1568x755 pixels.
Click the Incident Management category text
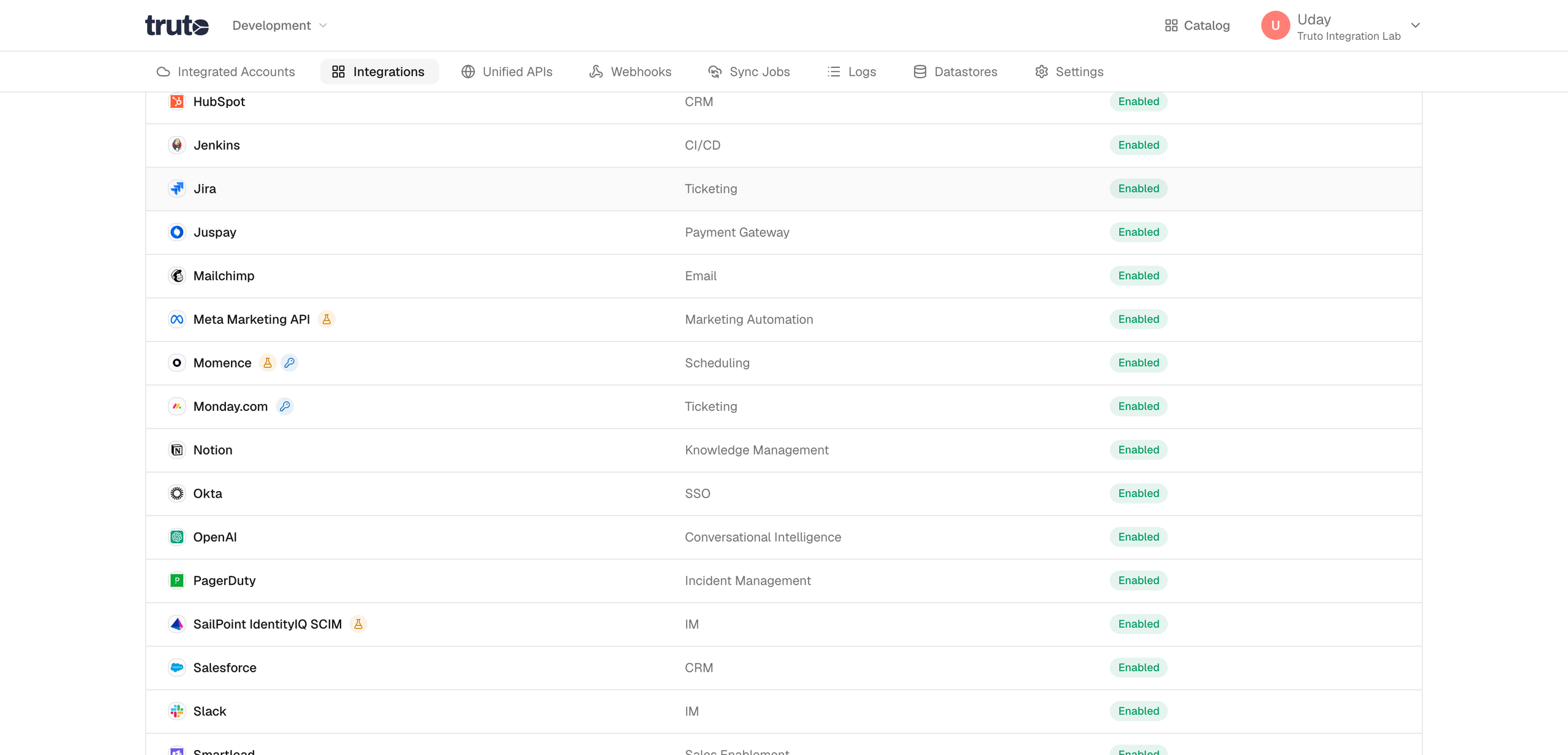click(x=747, y=580)
